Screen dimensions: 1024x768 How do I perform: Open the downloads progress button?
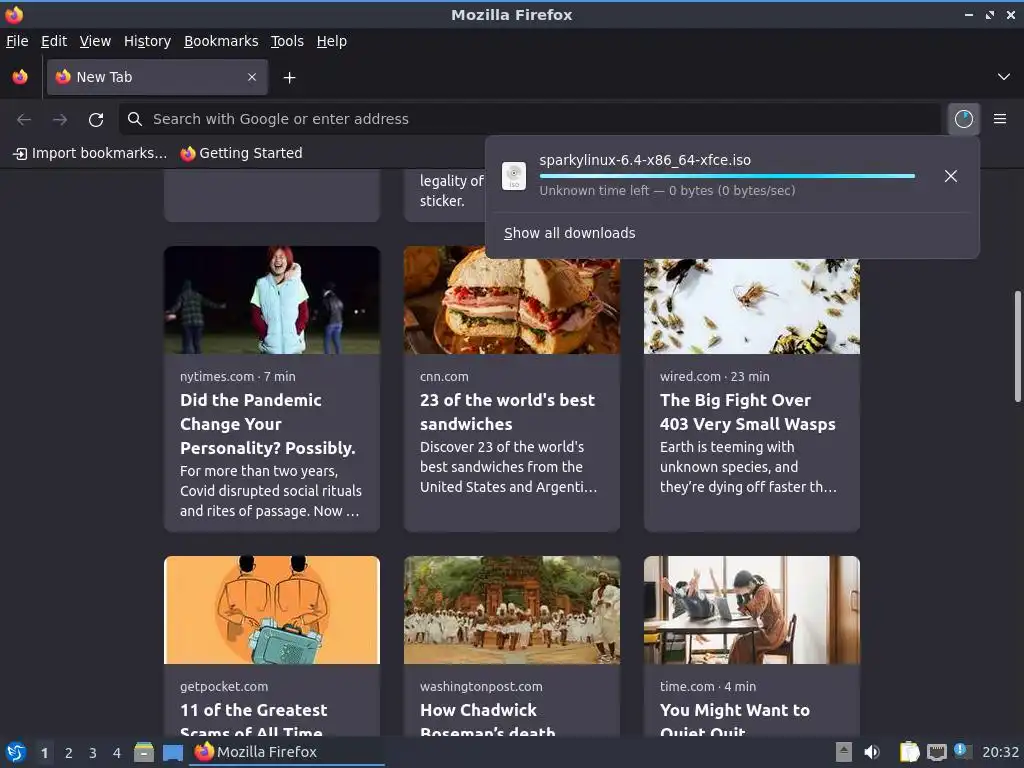tap(963, 119)
